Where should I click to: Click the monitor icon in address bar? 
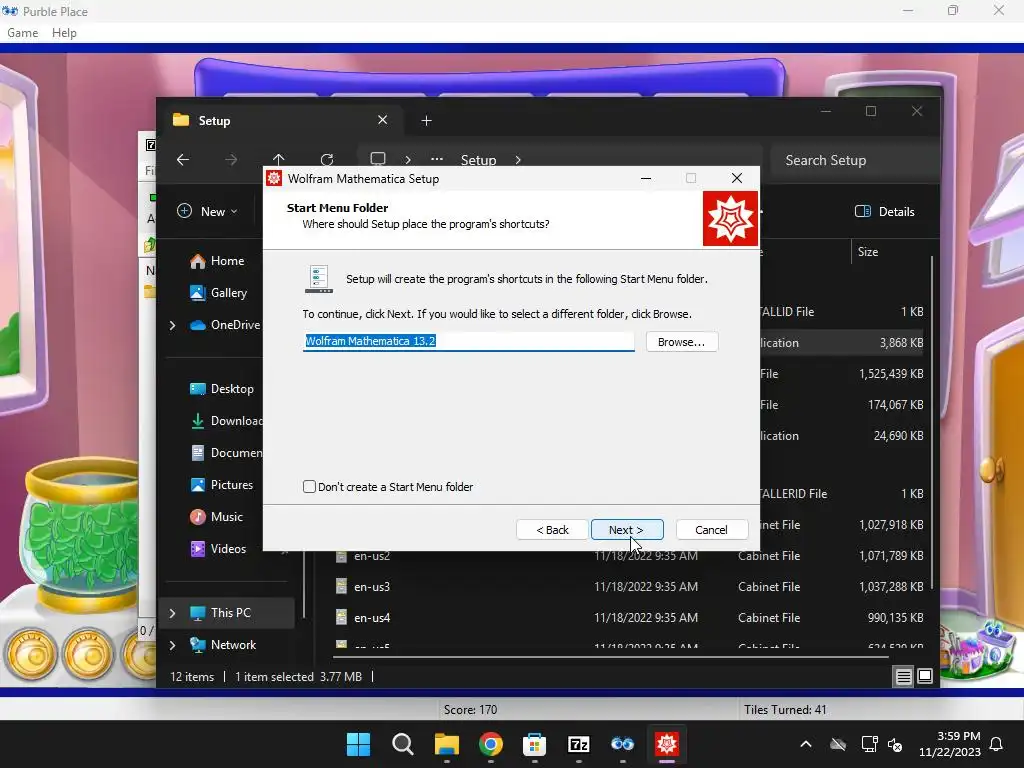coord(378,159)
